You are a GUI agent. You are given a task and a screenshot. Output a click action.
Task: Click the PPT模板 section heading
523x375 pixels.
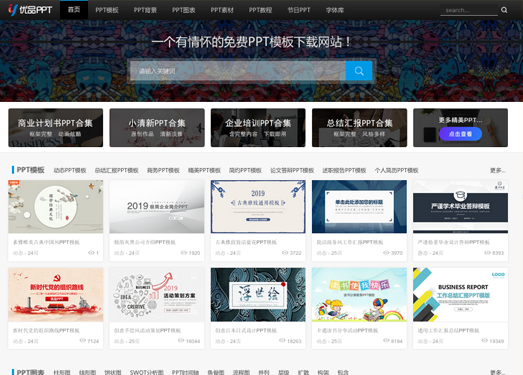coord(30,170)
